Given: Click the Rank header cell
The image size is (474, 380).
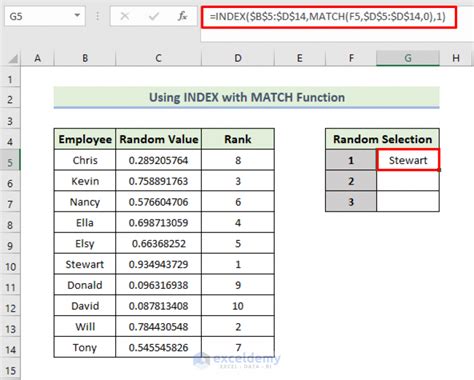Looking at the screenshot, I should pyautogui.click(x=238, y=139).
